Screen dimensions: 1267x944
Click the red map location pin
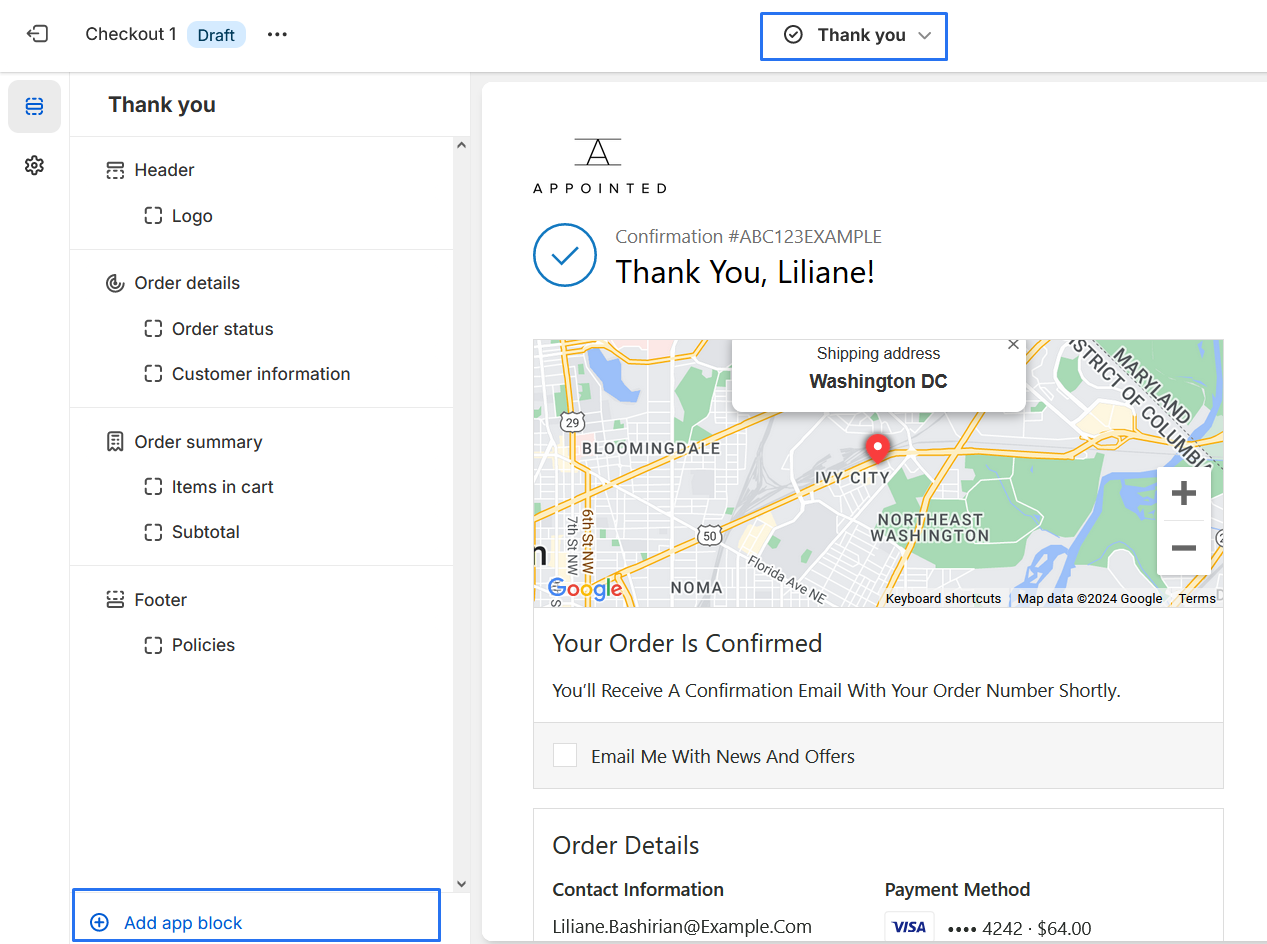click(877, 449)
